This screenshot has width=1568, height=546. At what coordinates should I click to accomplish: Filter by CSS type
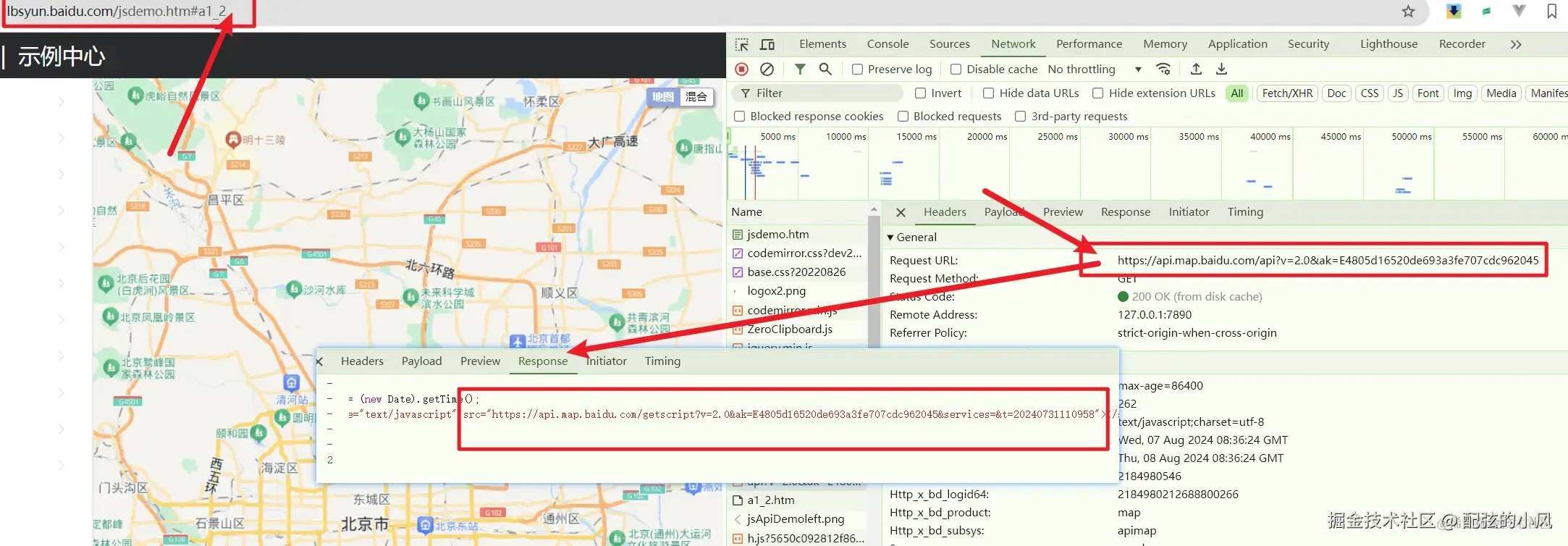click(x=1369, y=93)
